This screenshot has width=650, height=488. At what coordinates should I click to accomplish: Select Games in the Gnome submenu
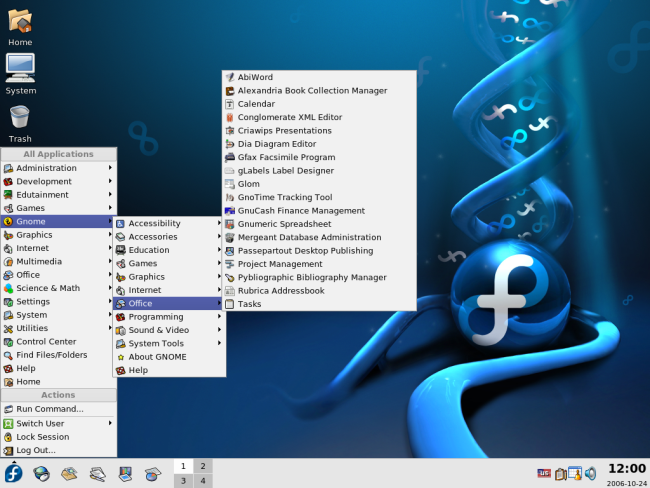169,263
